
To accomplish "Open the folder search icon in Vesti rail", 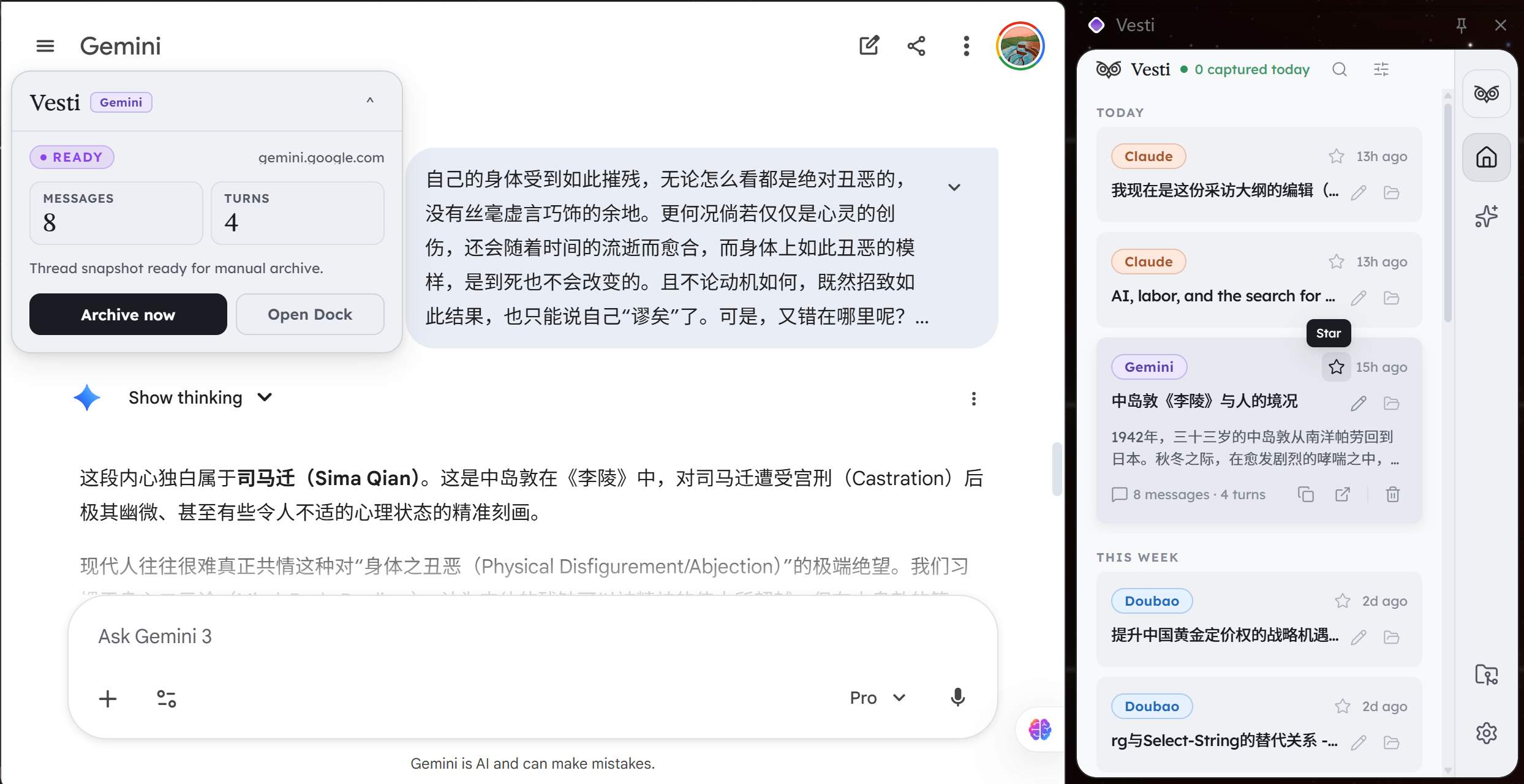I will tap(1486, 674).
